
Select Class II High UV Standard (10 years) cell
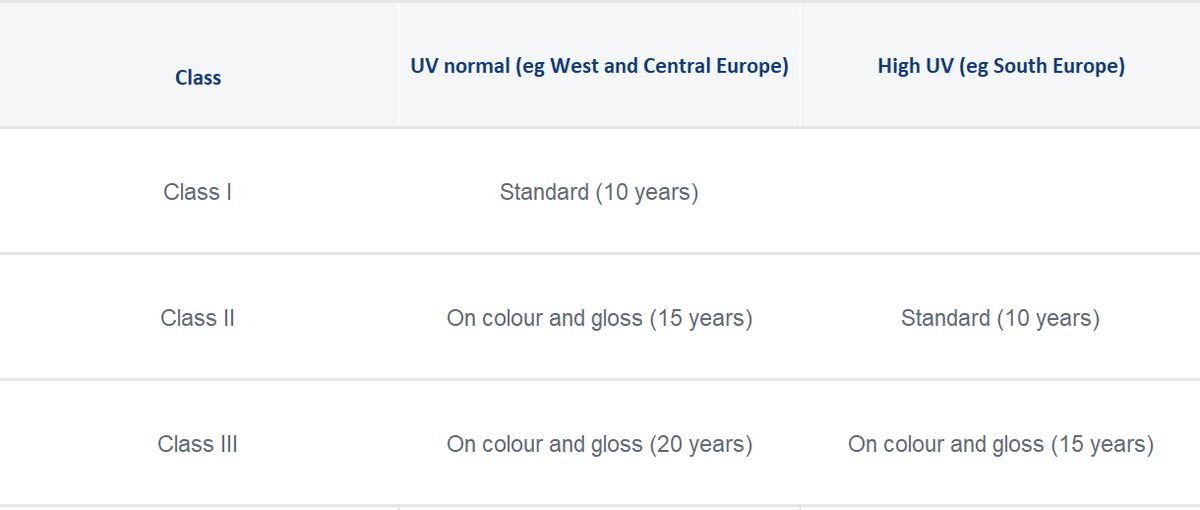(1000, 318)
